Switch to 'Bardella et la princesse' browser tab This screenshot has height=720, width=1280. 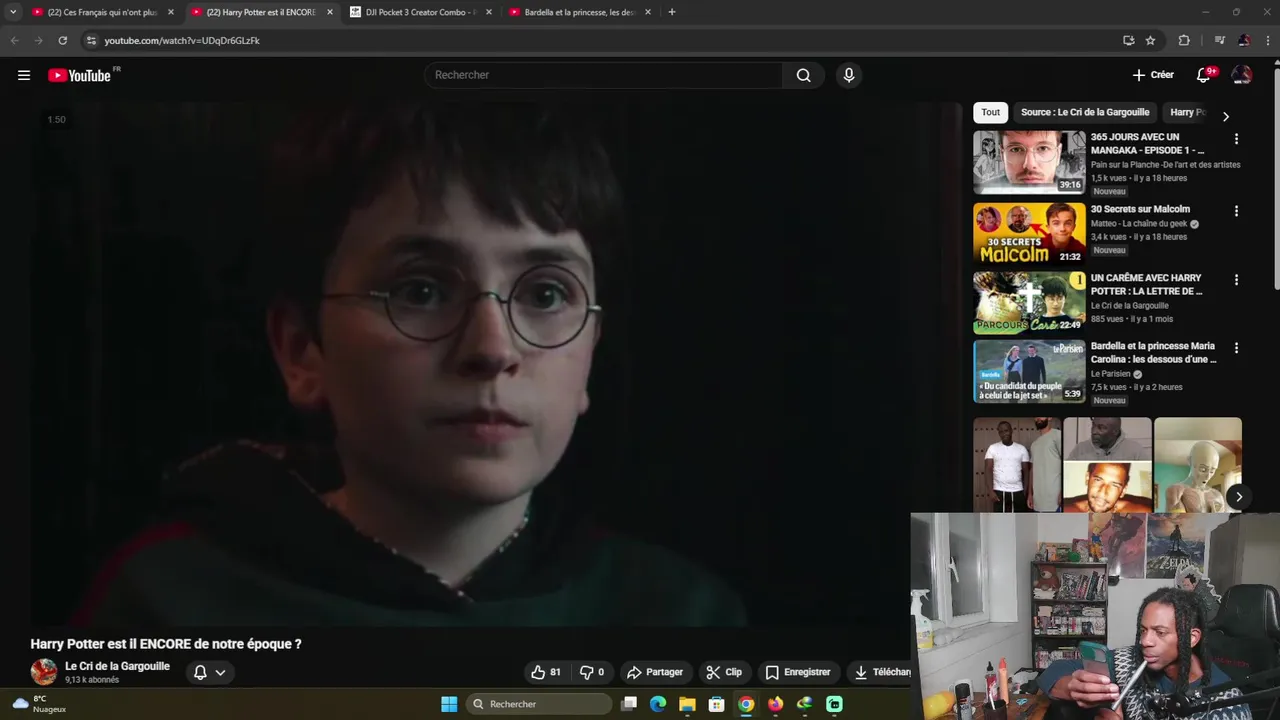(x=580, y=12)
